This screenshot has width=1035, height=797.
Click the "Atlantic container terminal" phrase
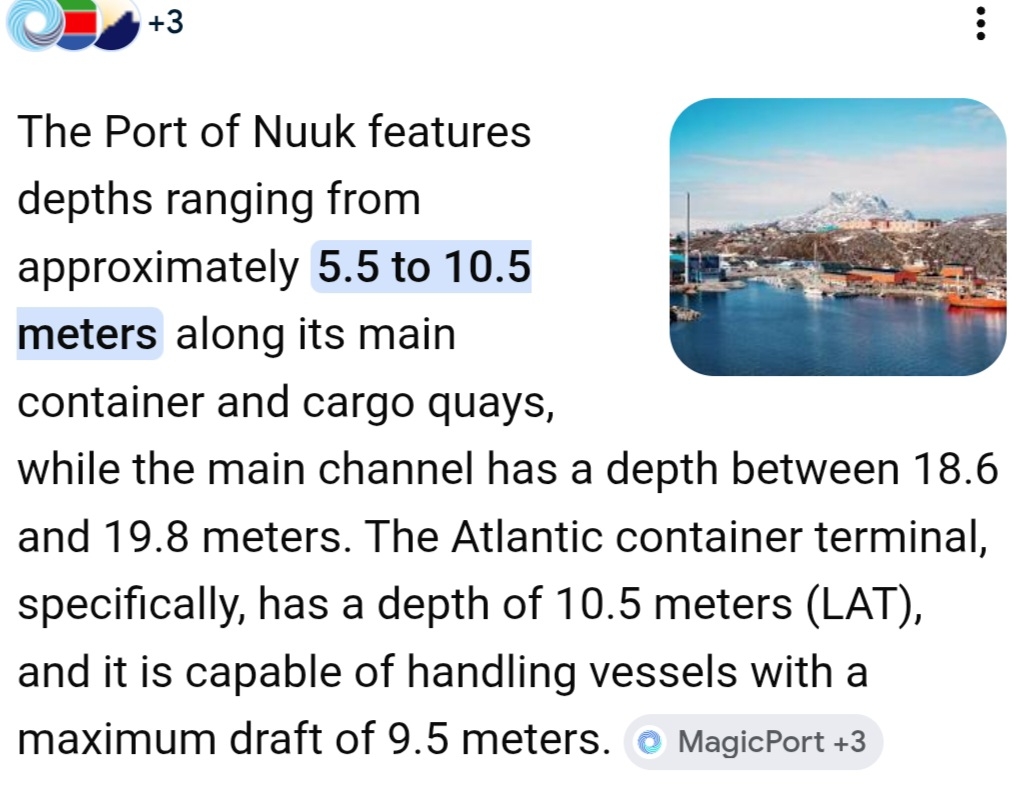tap(713, 538)
